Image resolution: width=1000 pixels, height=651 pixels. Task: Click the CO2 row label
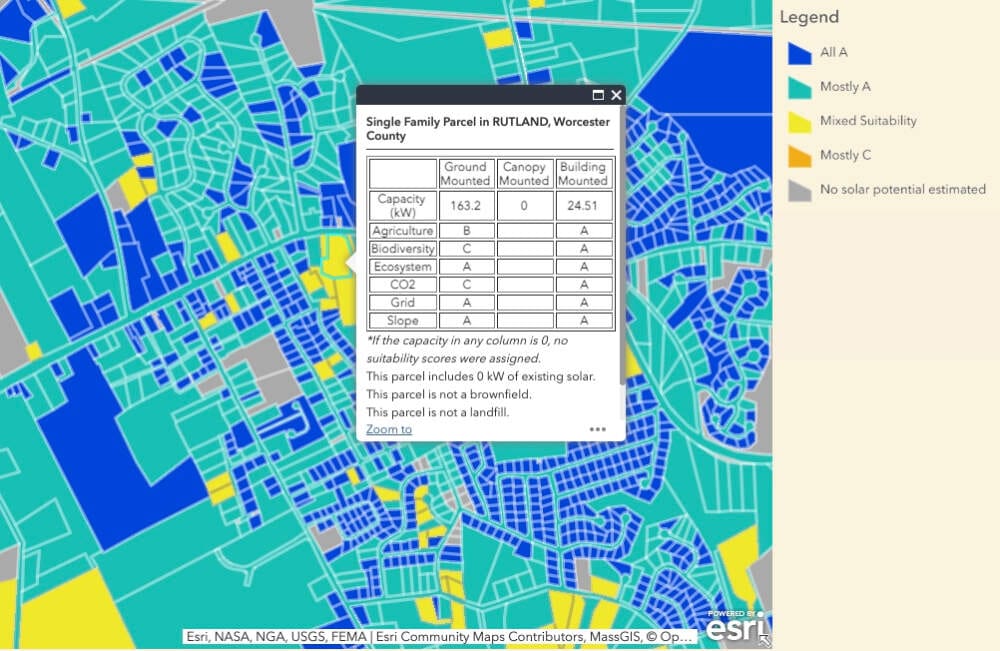click(402, 284)
